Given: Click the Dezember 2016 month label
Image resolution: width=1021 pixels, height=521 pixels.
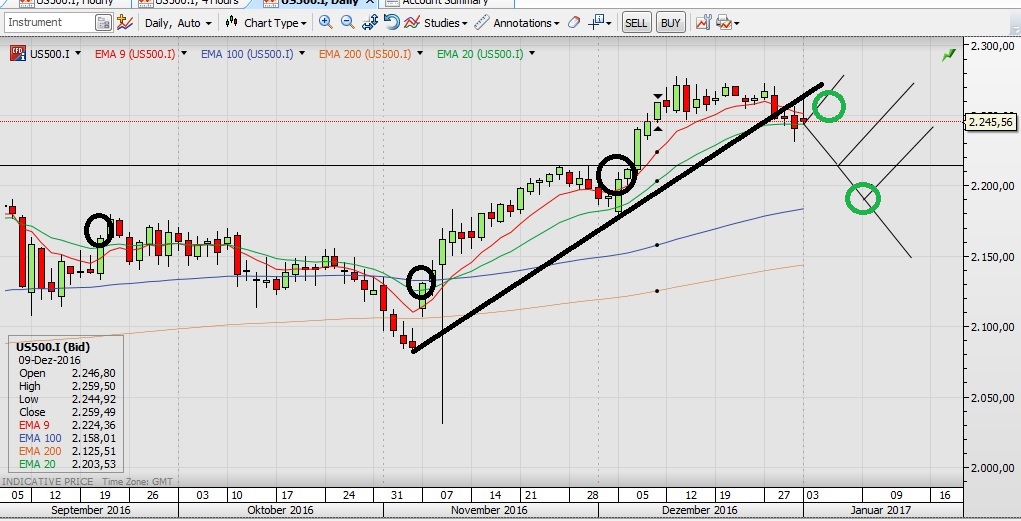Looking at the screenshot, I should [699, 510].
